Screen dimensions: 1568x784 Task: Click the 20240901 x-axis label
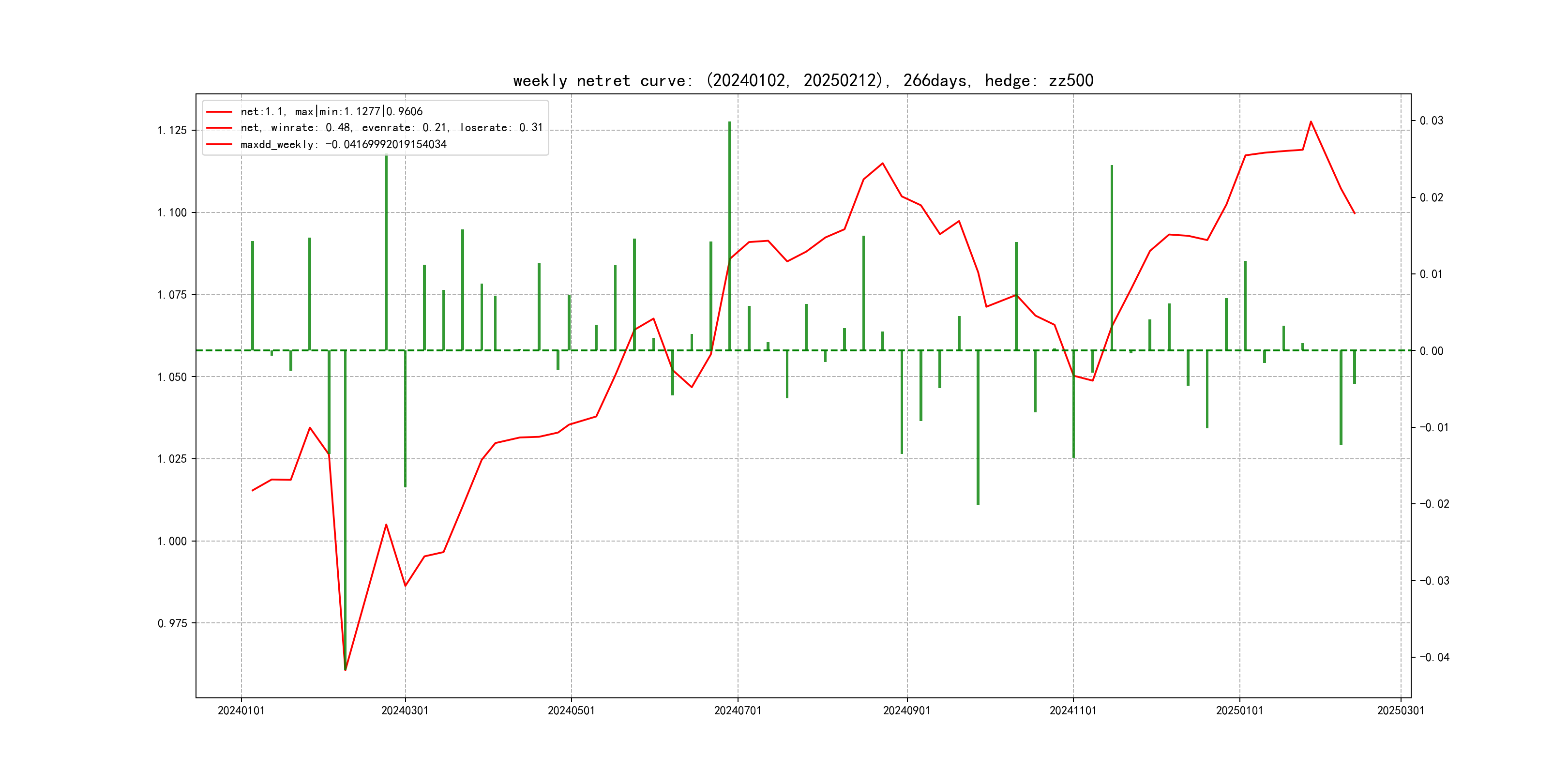click(x=906, y=710)
